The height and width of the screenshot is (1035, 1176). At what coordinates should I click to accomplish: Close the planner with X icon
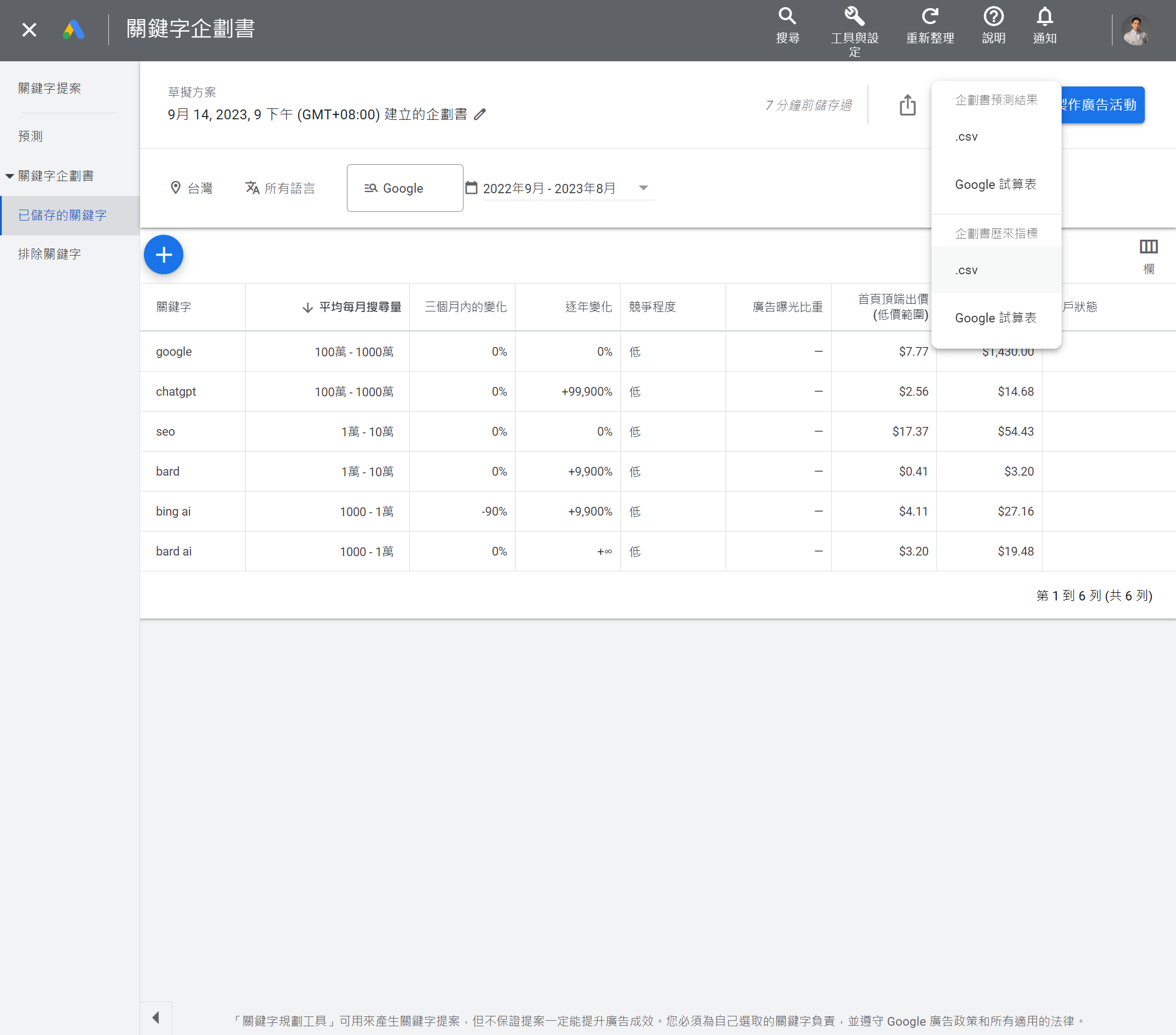click(x=30, y=30)
